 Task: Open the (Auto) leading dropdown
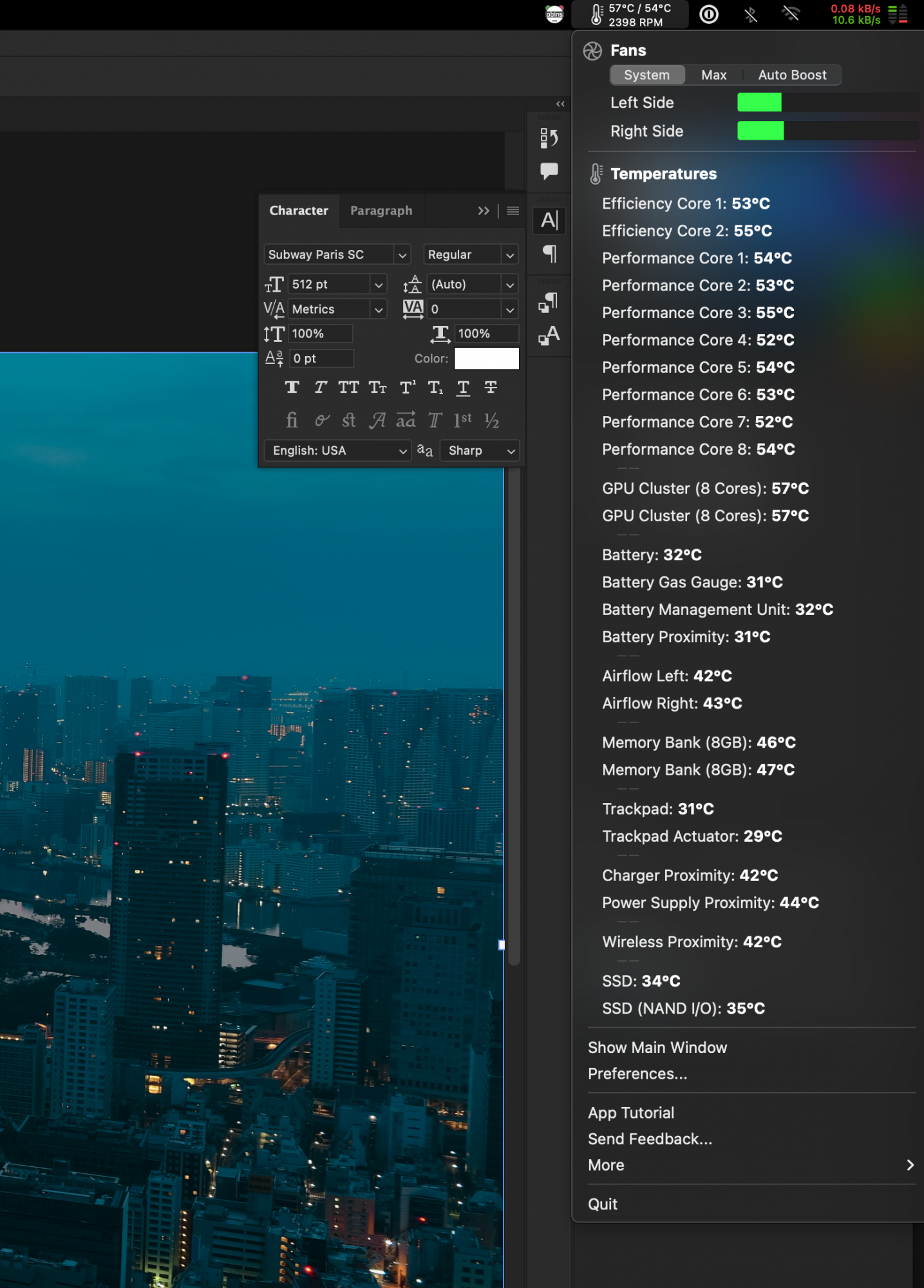click(x=510, y=285)
